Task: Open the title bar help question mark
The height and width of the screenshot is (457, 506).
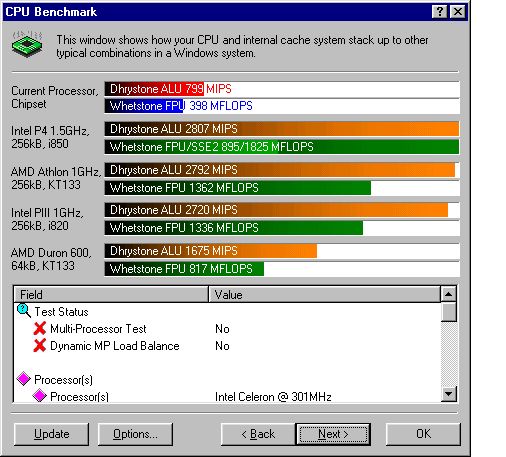Action: pyautogui.click(x=440, y=12)
